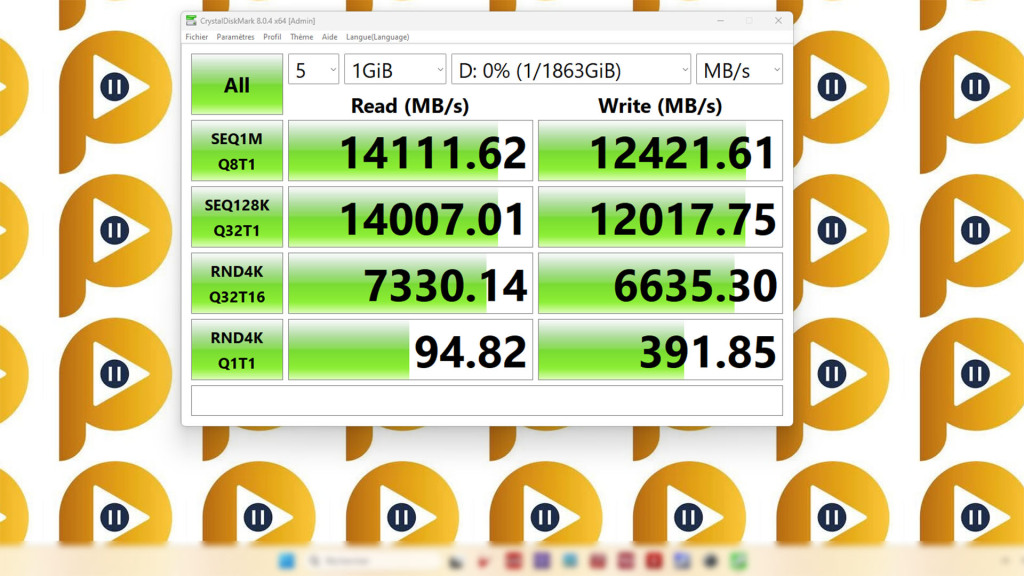Click the SEQ128K write result 12017.75
The width and height of the screenshot is (1024, 576).
click(x=660, y=217)
